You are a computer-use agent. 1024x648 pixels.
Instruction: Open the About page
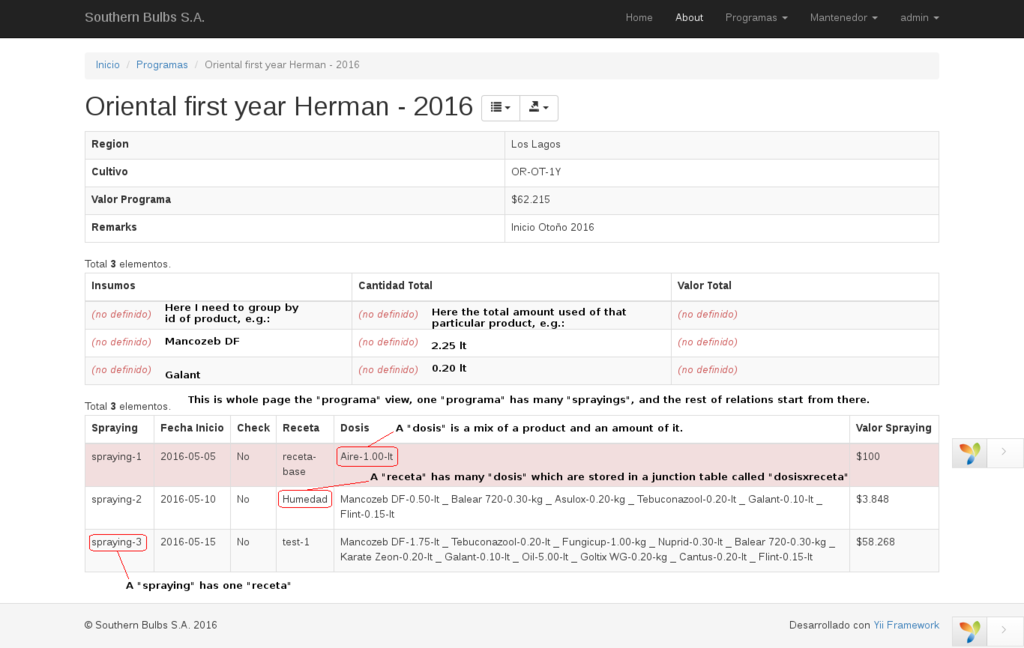coord(689,18)
